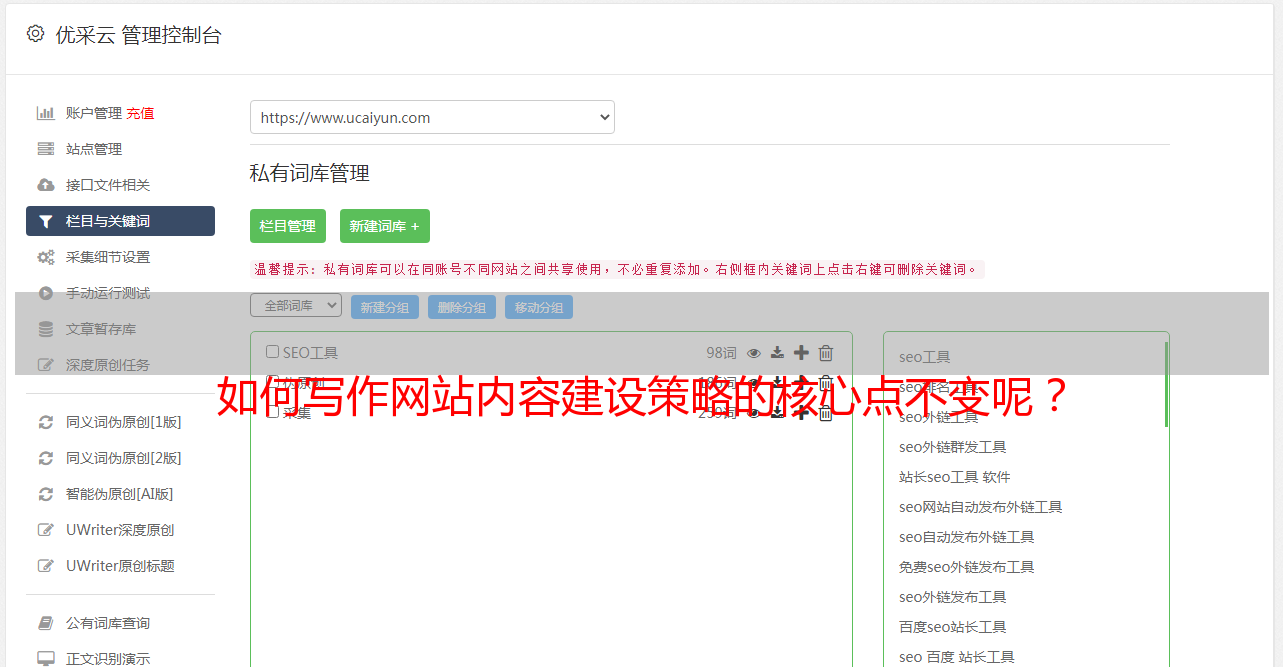Click the 移动分组 button
1283x667 pixels.
coord(539,307)
